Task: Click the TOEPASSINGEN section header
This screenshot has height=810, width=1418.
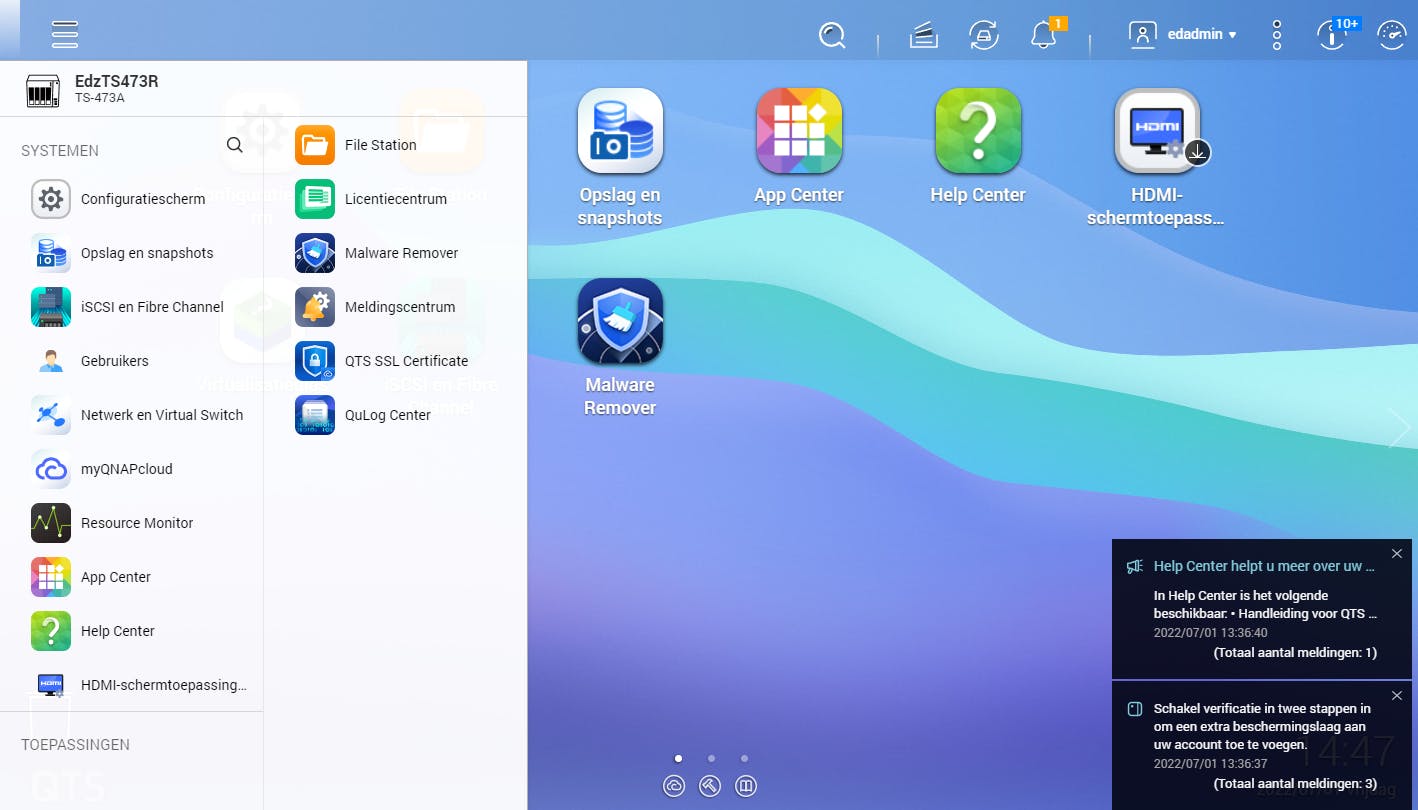Action: pyautogui.click(x=76, y=745)
